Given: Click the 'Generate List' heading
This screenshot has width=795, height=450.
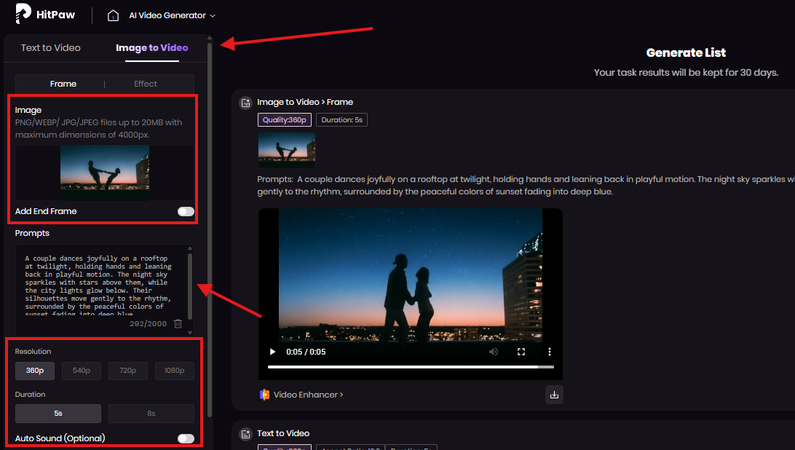Looking at the screenshot, I should (686, 53).
